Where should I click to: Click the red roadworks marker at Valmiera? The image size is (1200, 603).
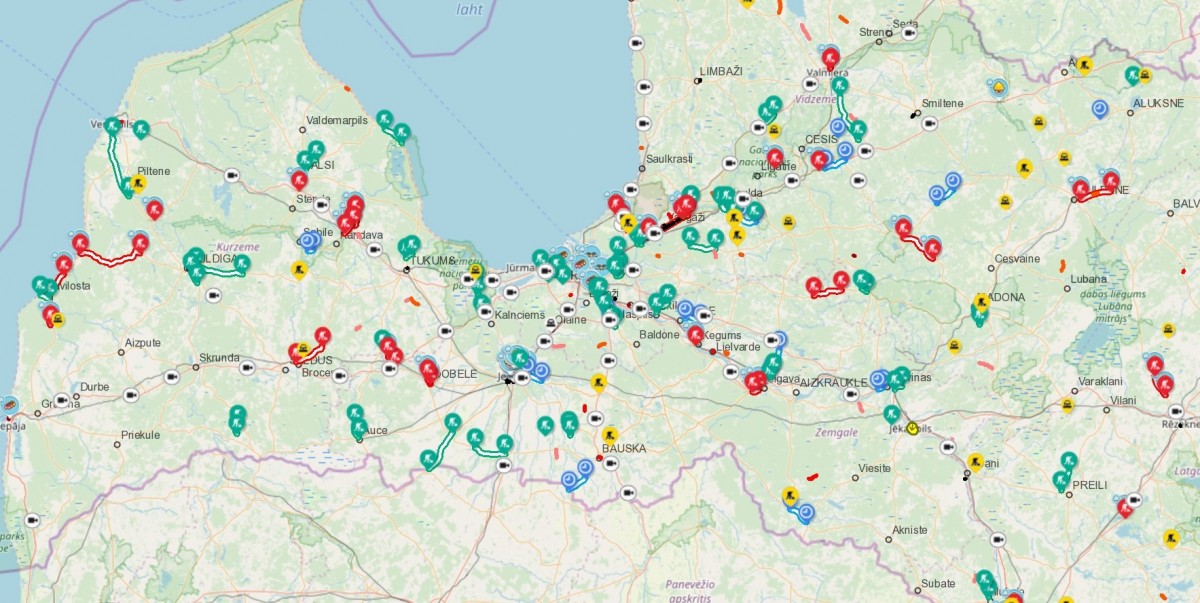(x=829, y=57)
